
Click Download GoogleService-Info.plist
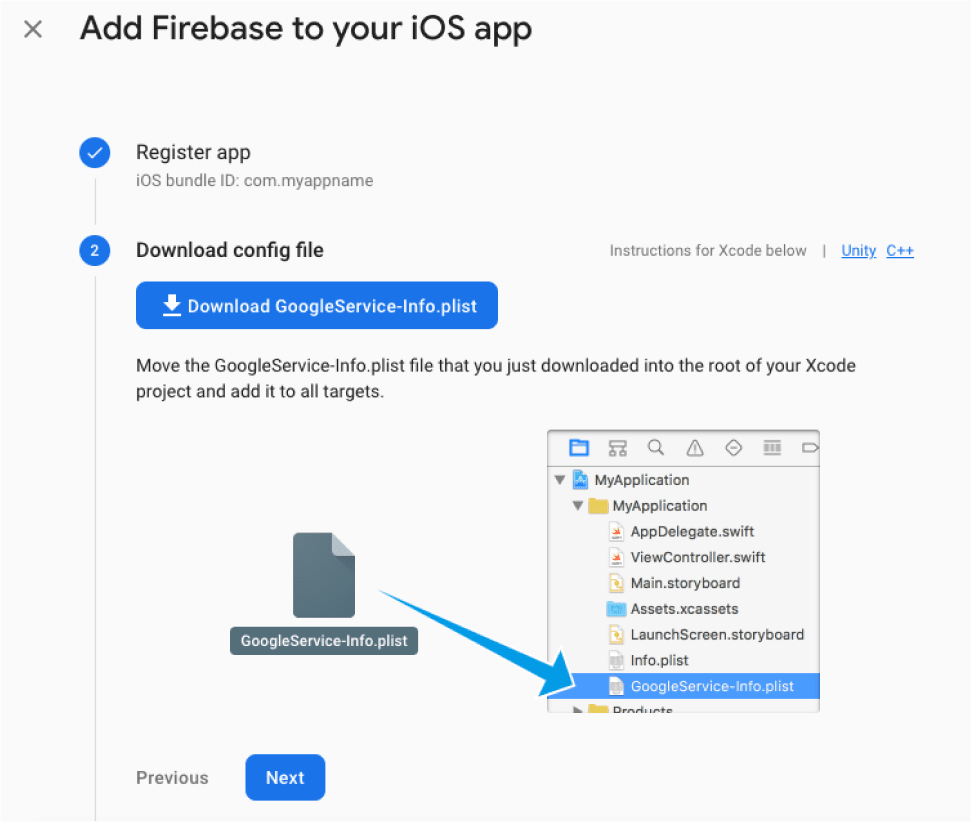[x=316, y=305]
